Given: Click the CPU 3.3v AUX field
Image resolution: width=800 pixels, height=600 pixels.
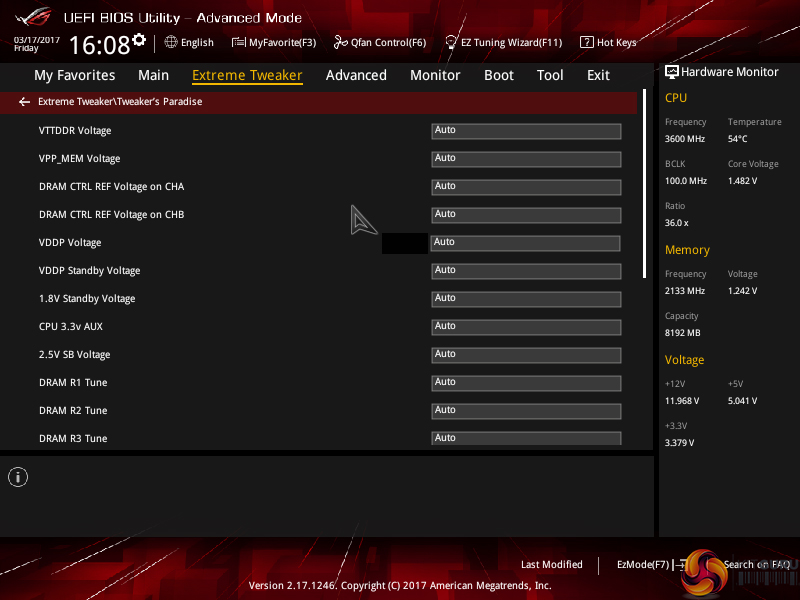Looking at the screenshot, I should (x=526, y=327).
